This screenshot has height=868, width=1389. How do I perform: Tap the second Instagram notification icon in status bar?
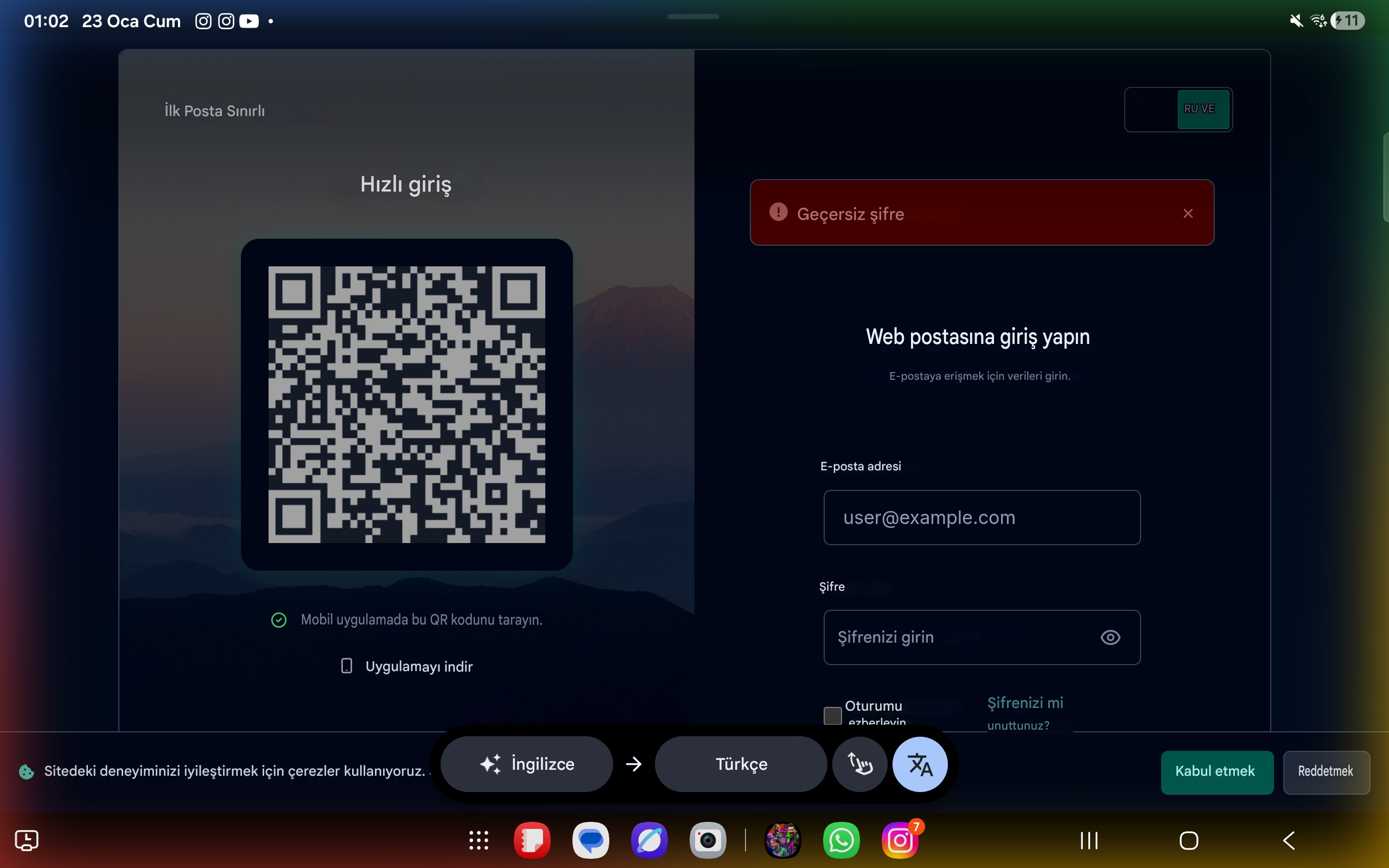(226, 21)
